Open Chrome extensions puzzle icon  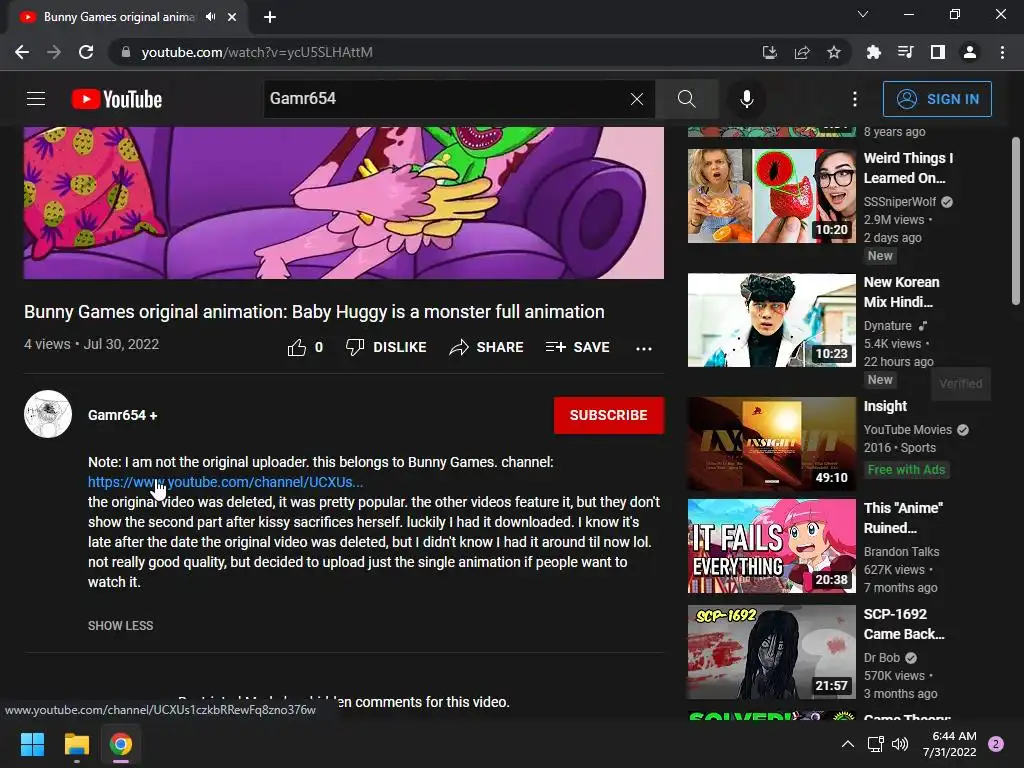point(873,52)
